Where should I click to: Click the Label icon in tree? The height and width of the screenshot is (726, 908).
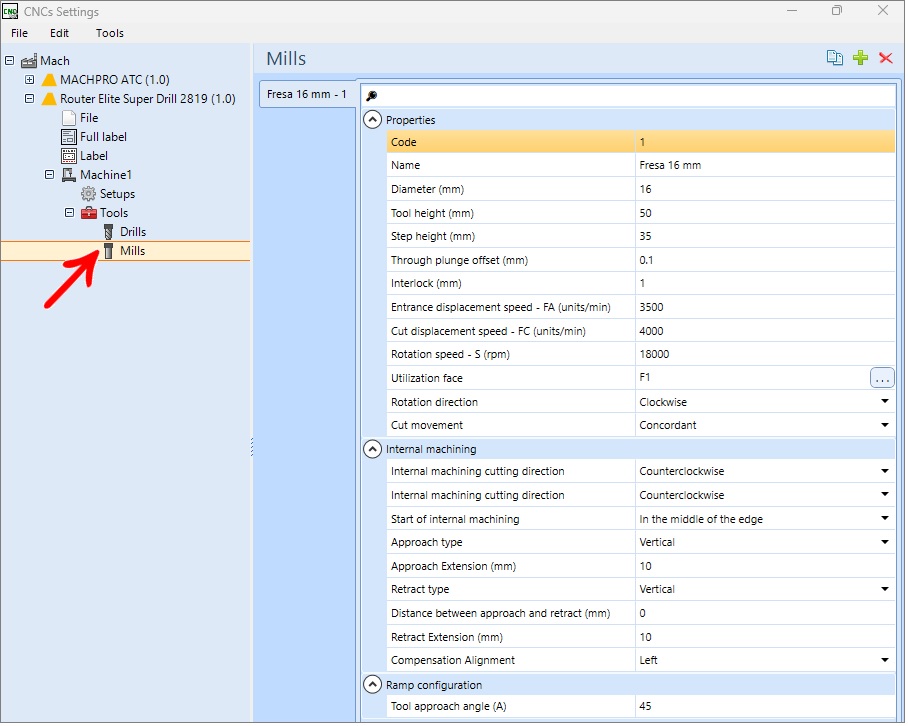tap(69, 156)
